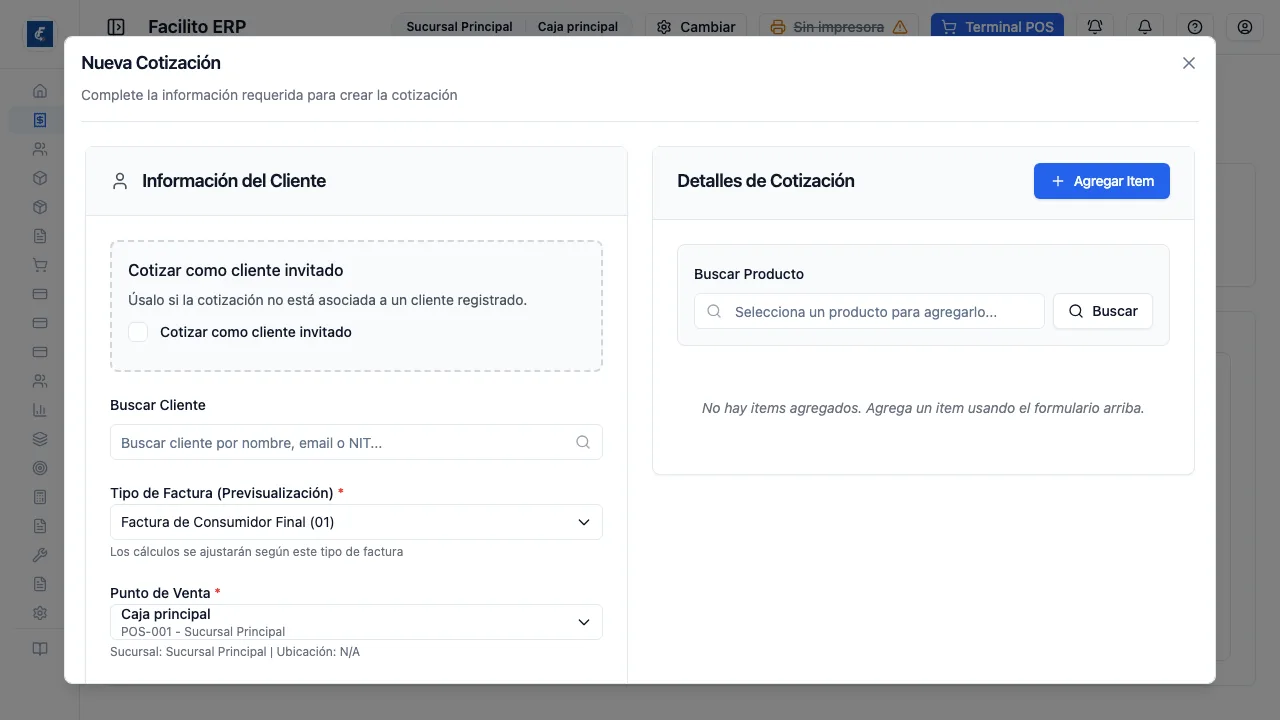The height and width of the screenshot is (720, 1280).
Task: Focus the Buscar Producto search field
Action: pos(869,311)
